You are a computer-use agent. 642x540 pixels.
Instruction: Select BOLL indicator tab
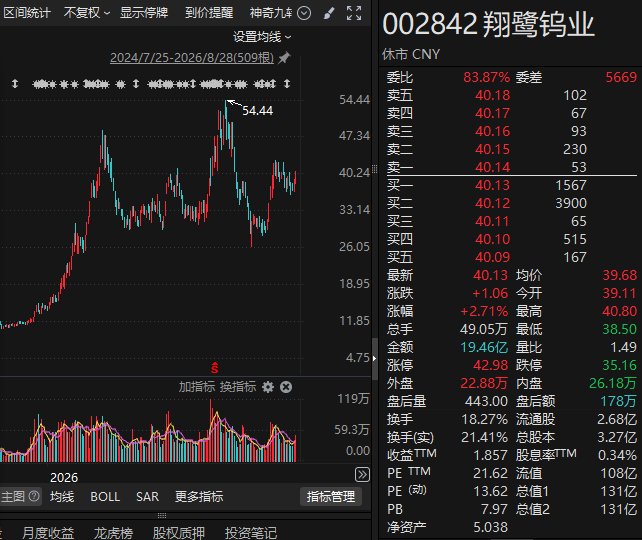(x=105, y=497)
